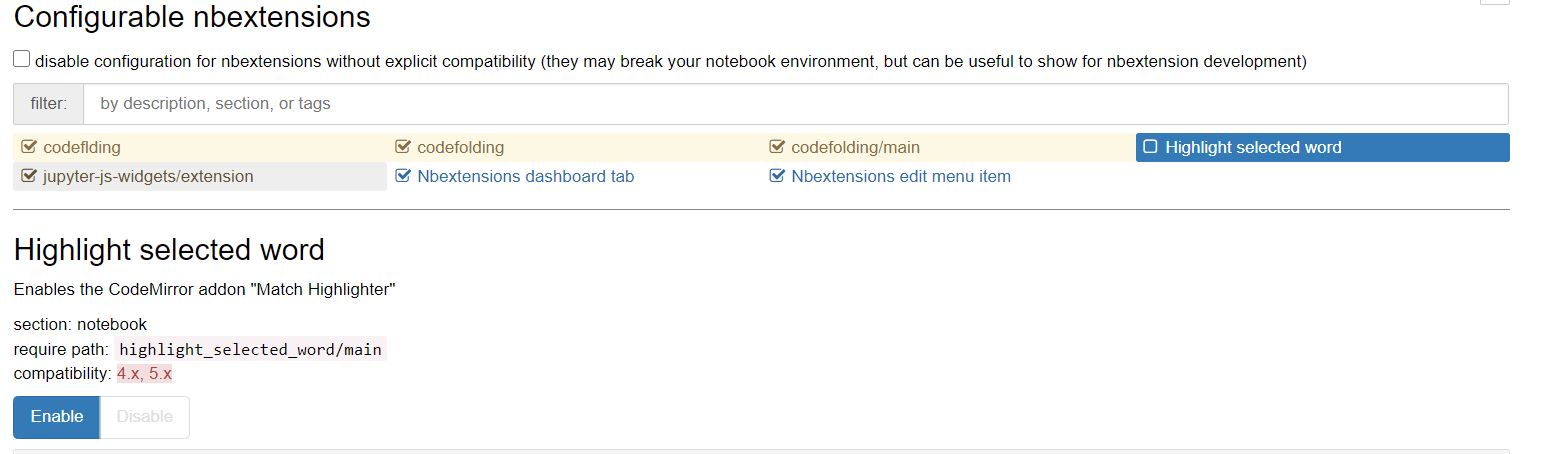Select the codefolding extension name
The height and width of the screenshot is (454, 1544).
[x=460, y=148]
